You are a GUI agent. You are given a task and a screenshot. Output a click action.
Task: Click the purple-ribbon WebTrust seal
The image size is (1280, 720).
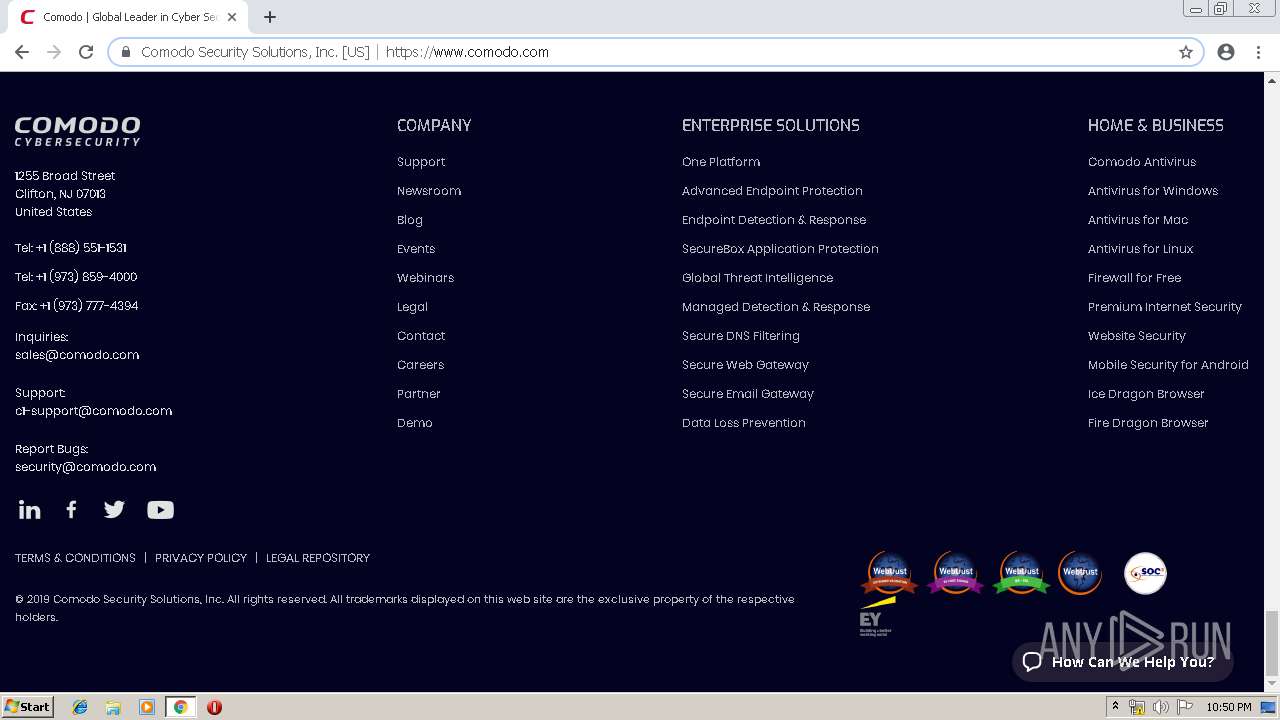(x=955, y=572)
